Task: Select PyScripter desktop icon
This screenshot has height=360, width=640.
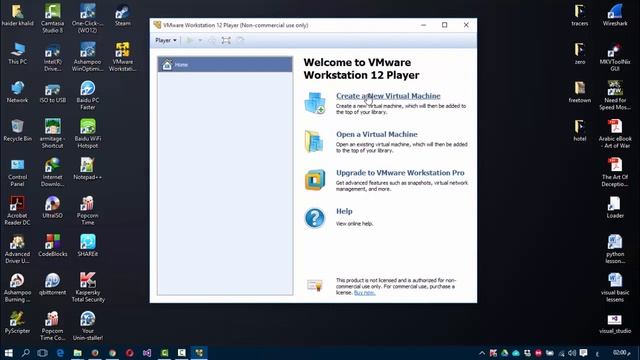Action: point(18,322)
